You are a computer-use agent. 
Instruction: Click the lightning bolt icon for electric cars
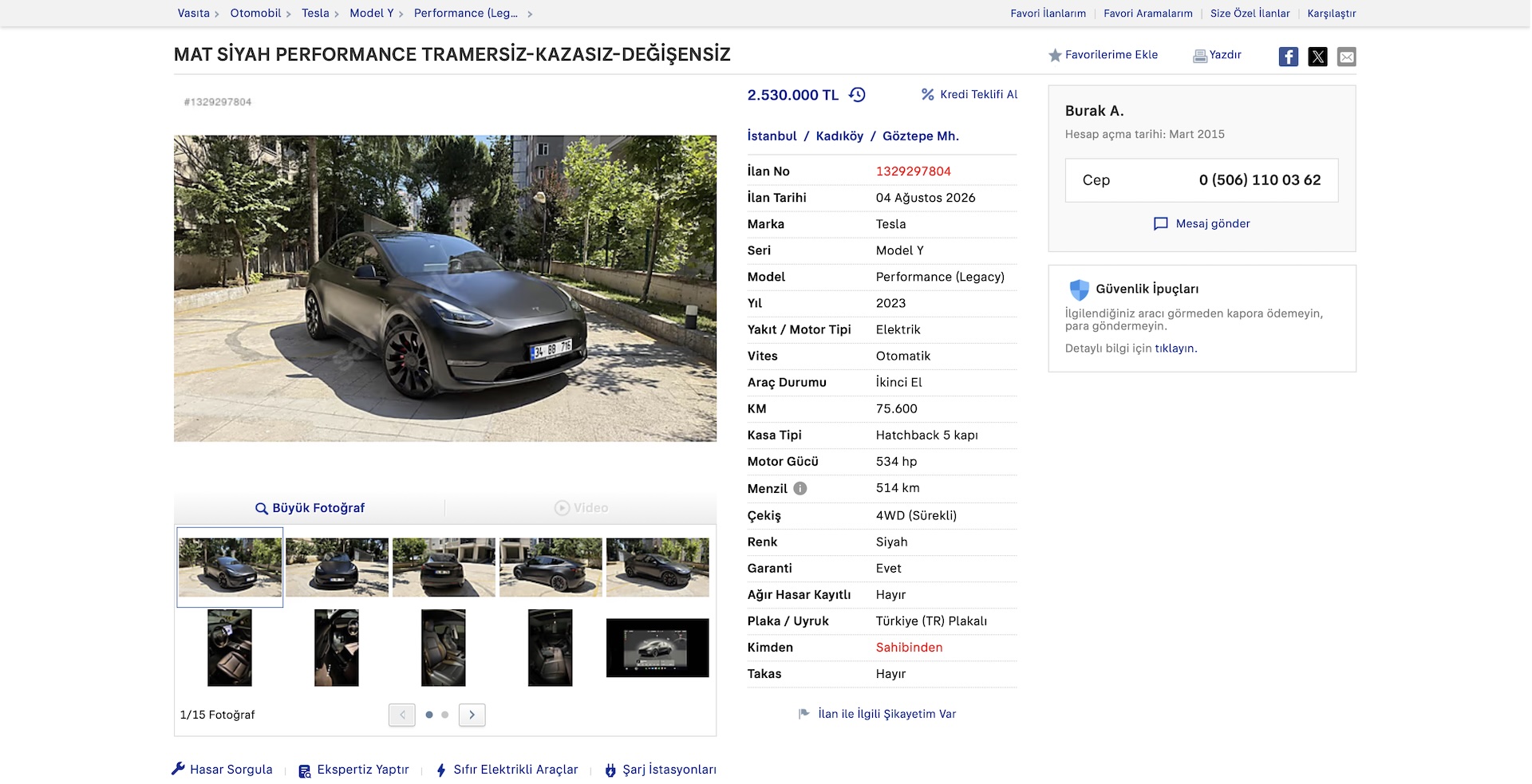[441, 770]
